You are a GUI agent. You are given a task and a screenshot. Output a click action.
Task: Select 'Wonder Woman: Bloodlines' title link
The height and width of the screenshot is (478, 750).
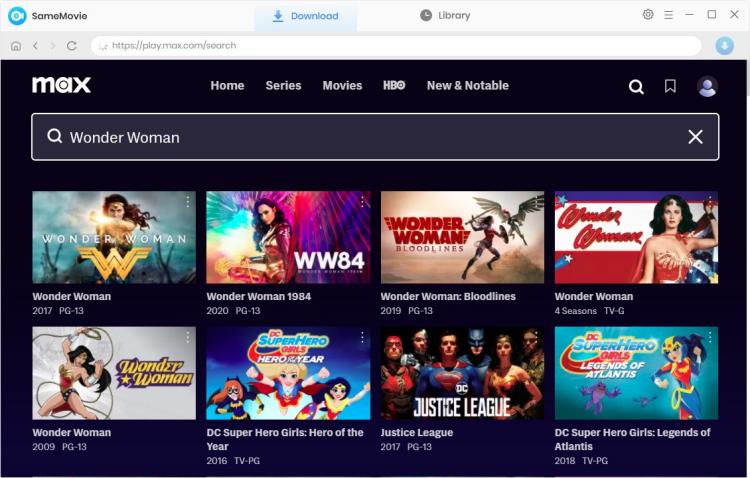pos(448,297)
